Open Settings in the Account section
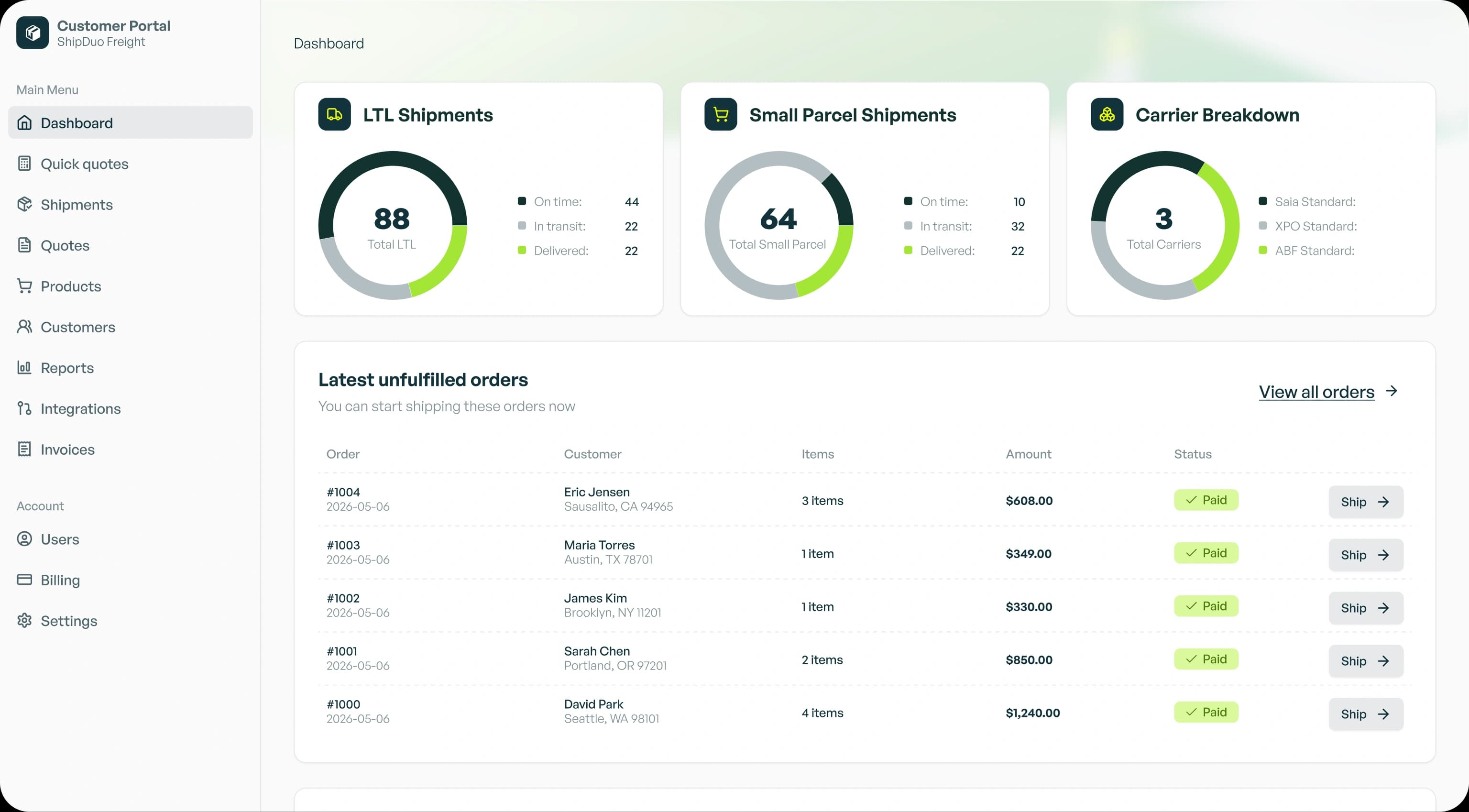Screen dimensions: 1469x812 point(131,620)
